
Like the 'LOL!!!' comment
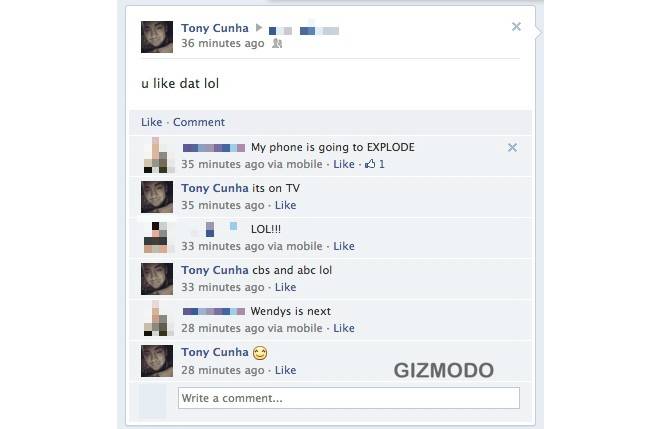(344, 246)
